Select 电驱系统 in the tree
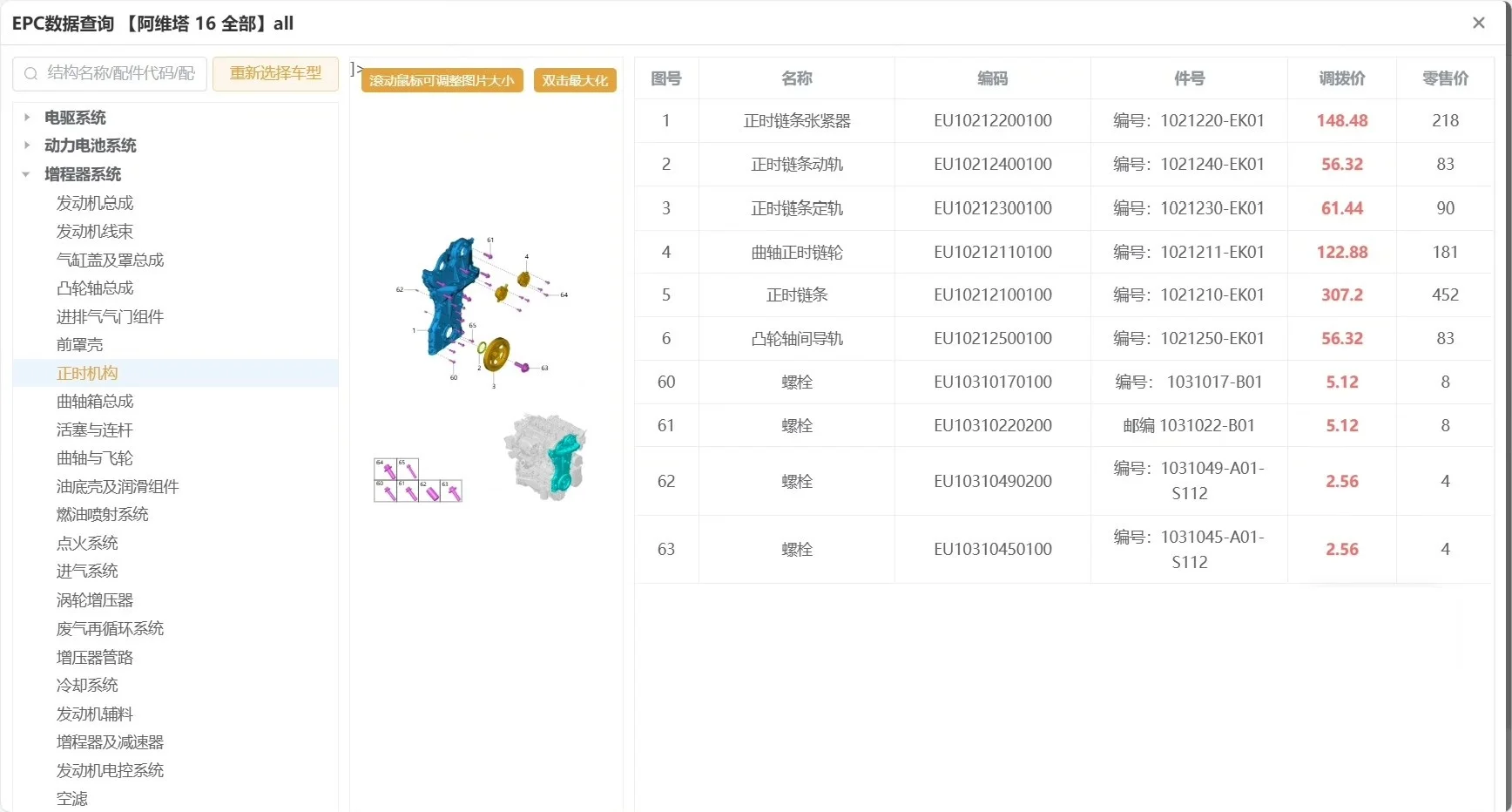This screenshot has width=1512, height=812. [75, 118]
